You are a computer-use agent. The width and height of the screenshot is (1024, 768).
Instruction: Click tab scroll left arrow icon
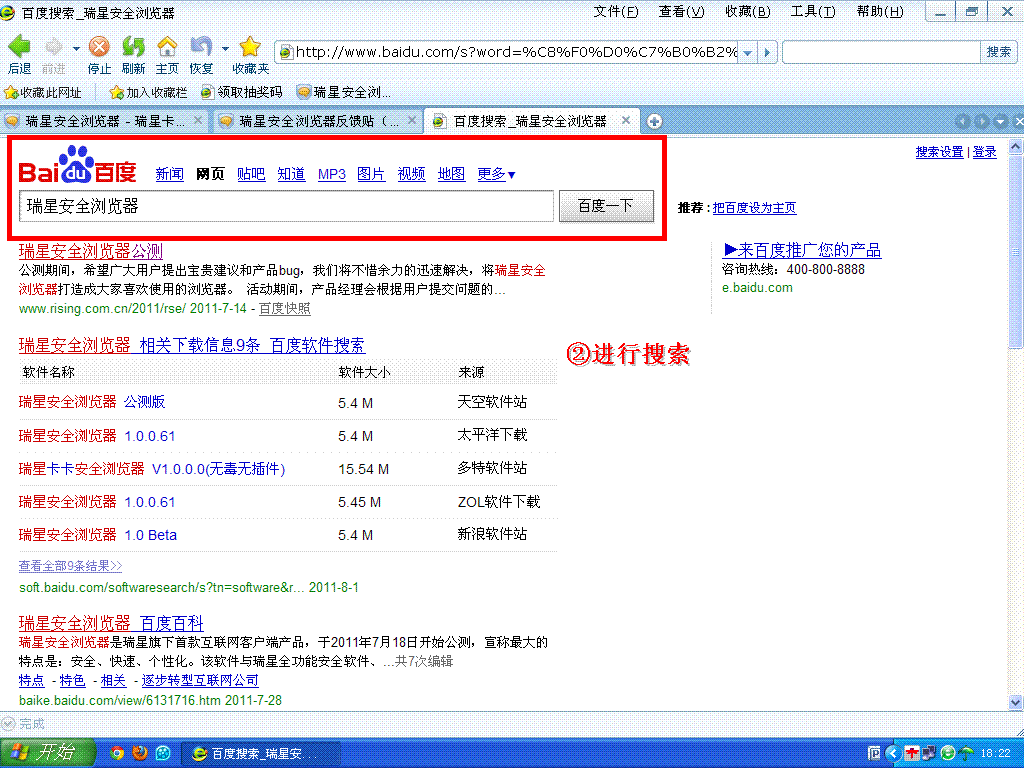coord(962,121)
